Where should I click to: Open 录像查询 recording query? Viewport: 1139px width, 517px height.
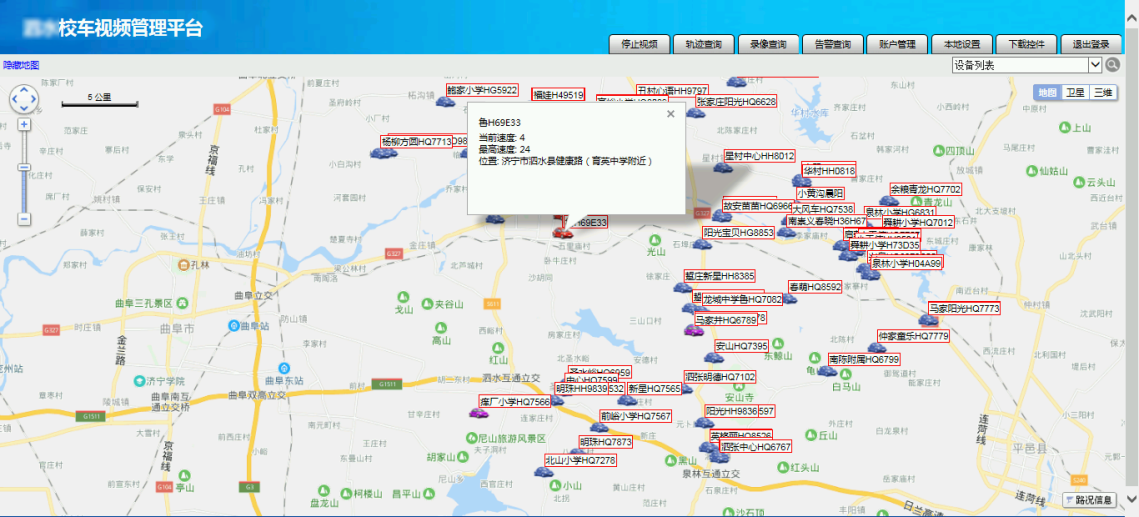[768, 44]
